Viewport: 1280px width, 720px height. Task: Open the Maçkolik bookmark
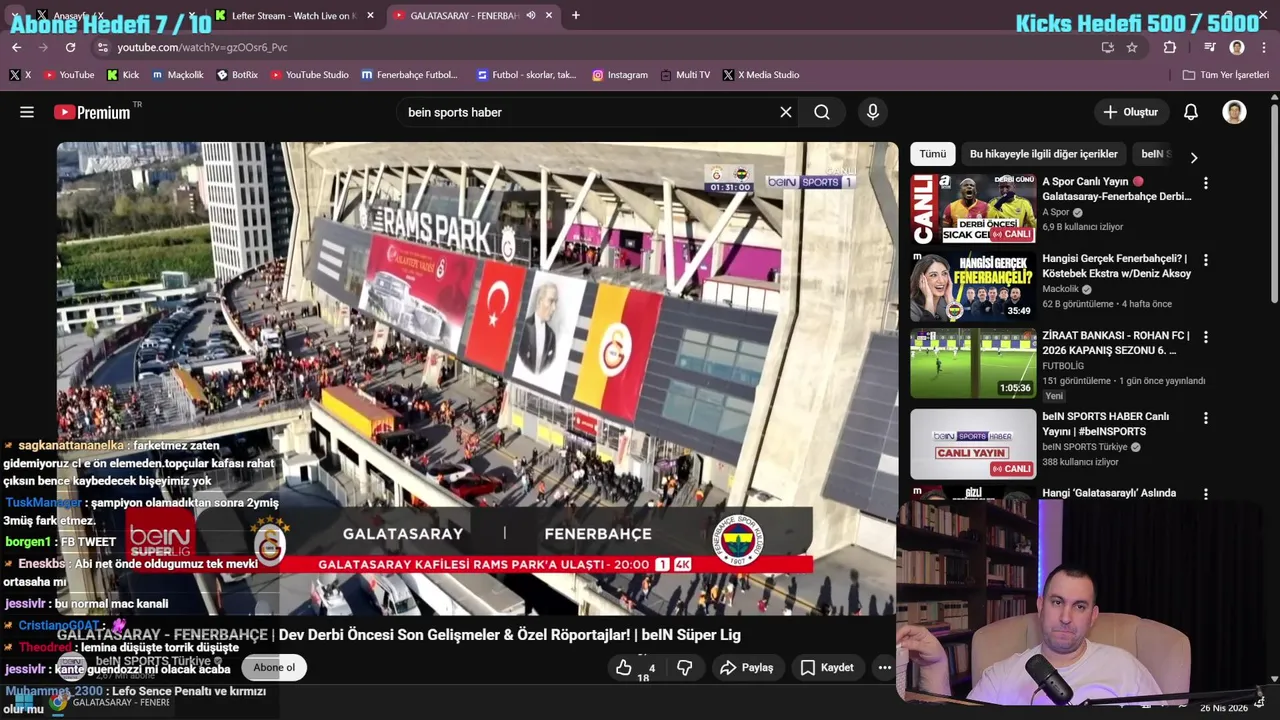178,75
